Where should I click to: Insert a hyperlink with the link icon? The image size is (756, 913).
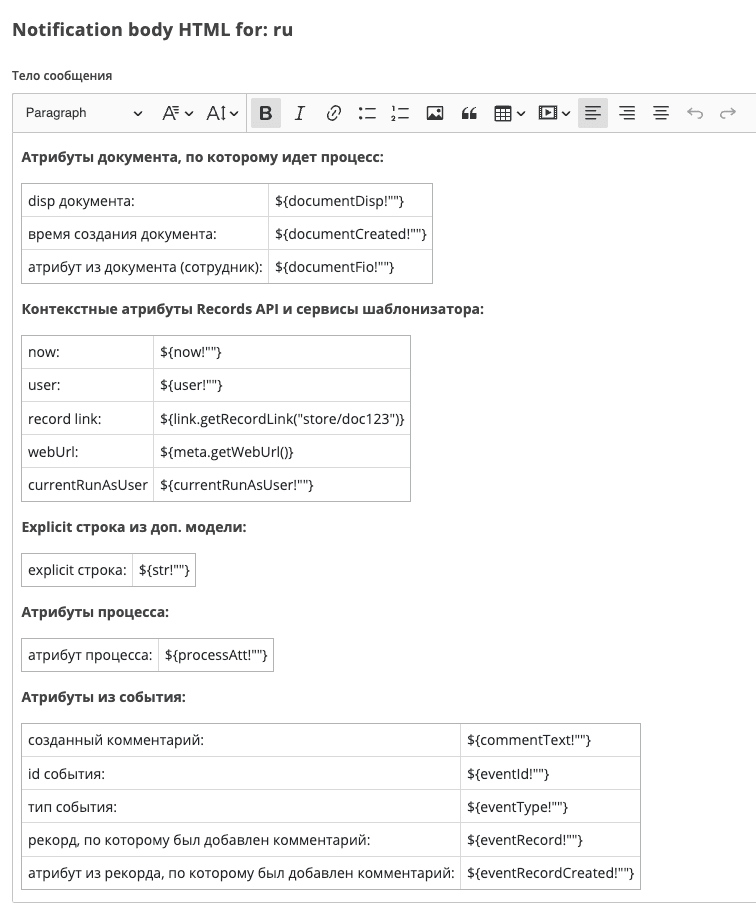coord(333,113)
